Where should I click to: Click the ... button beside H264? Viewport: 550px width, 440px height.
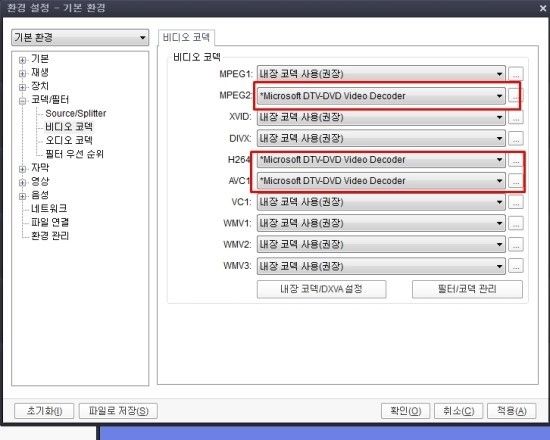(x=516, y=160)
